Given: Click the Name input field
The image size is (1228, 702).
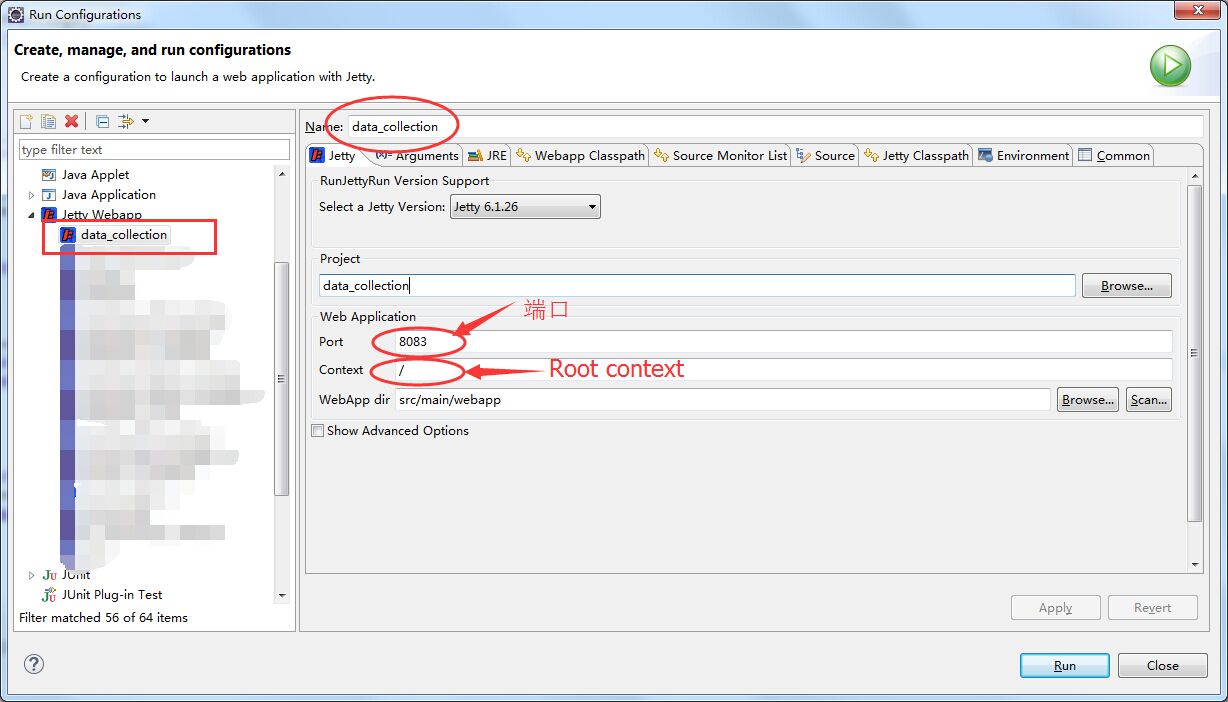Looking at the screenshot, I should [x=775, y=127].
